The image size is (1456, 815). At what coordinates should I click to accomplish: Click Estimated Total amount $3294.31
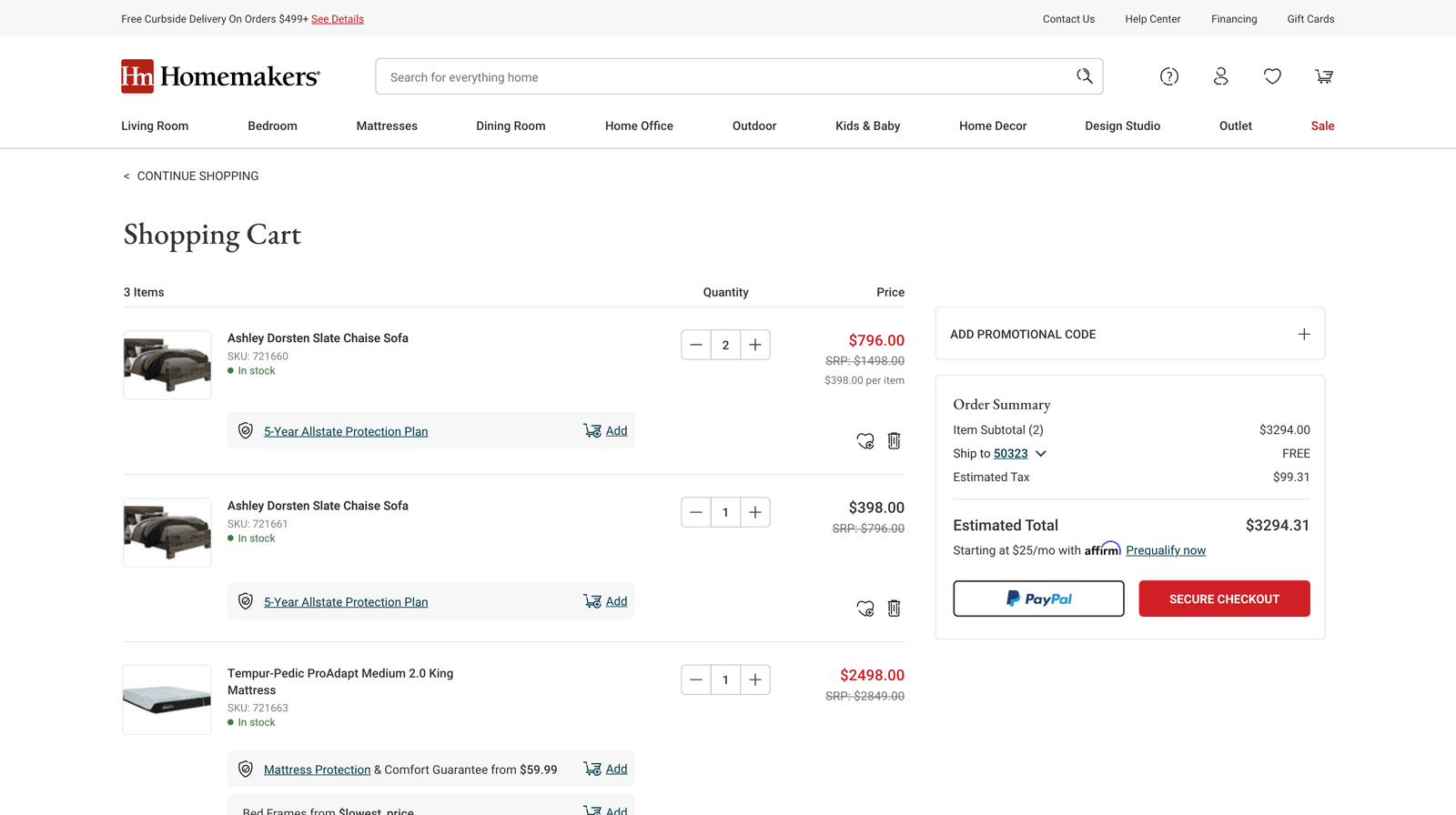(x=1278, y=525)
